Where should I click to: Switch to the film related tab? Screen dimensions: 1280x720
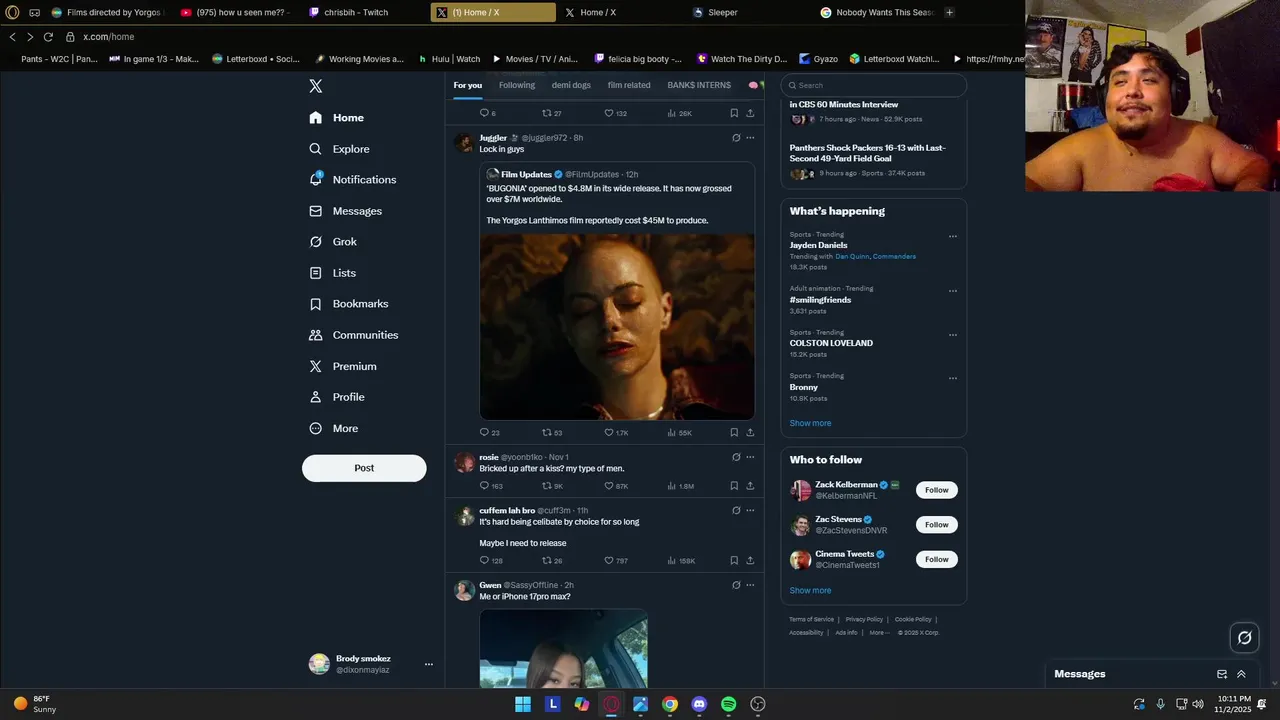tap(629, 85)
